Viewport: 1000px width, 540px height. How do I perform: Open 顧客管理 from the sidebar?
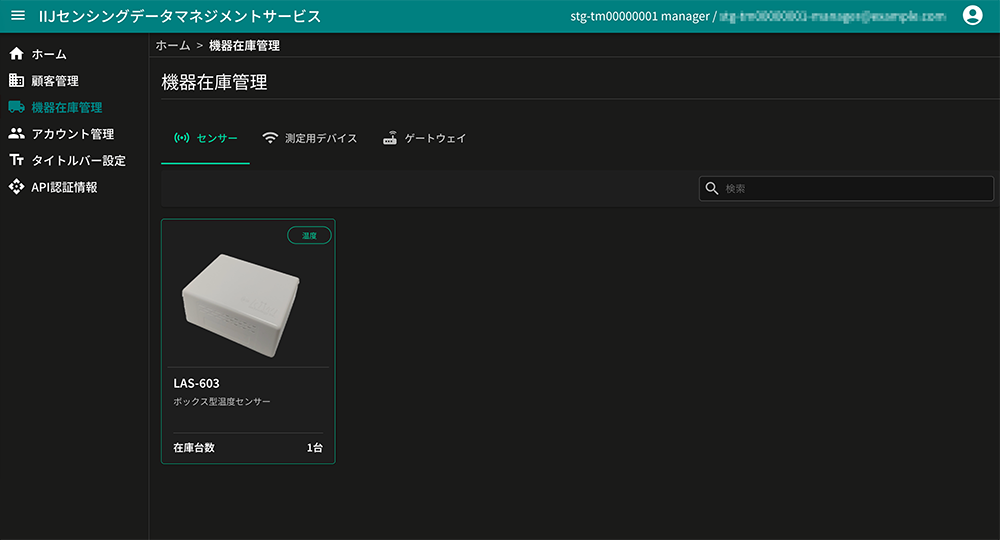click(55, 81)
